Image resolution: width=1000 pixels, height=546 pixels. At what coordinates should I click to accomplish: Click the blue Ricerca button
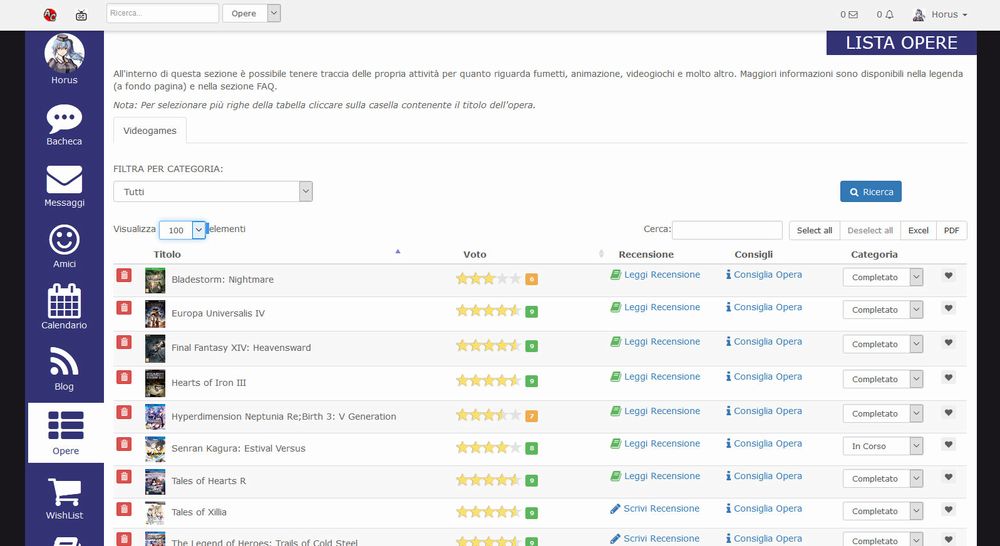click(871, 191)
